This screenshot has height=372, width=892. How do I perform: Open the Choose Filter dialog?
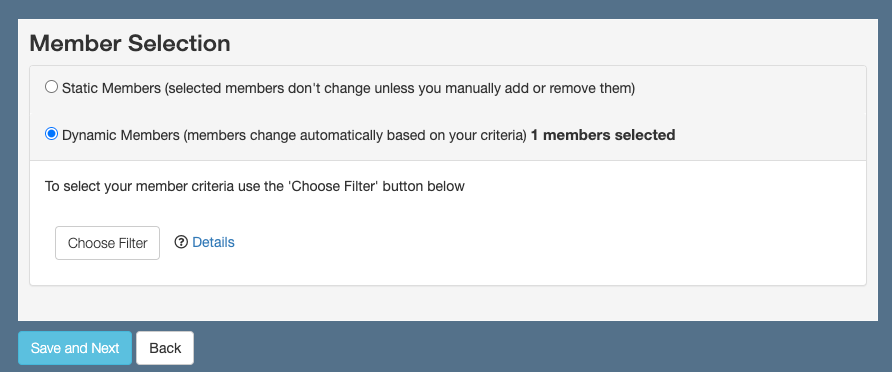pyautogui.click(x=108, y=243)
